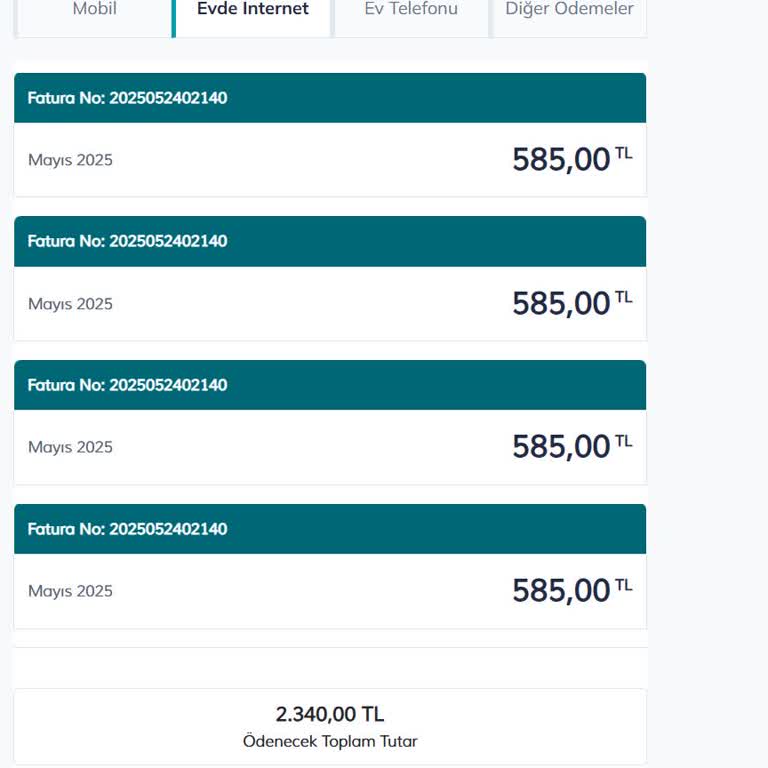The image size is (768, 768).
Task: Select the fourth invoice's Fatura No header
Action: 128,529
